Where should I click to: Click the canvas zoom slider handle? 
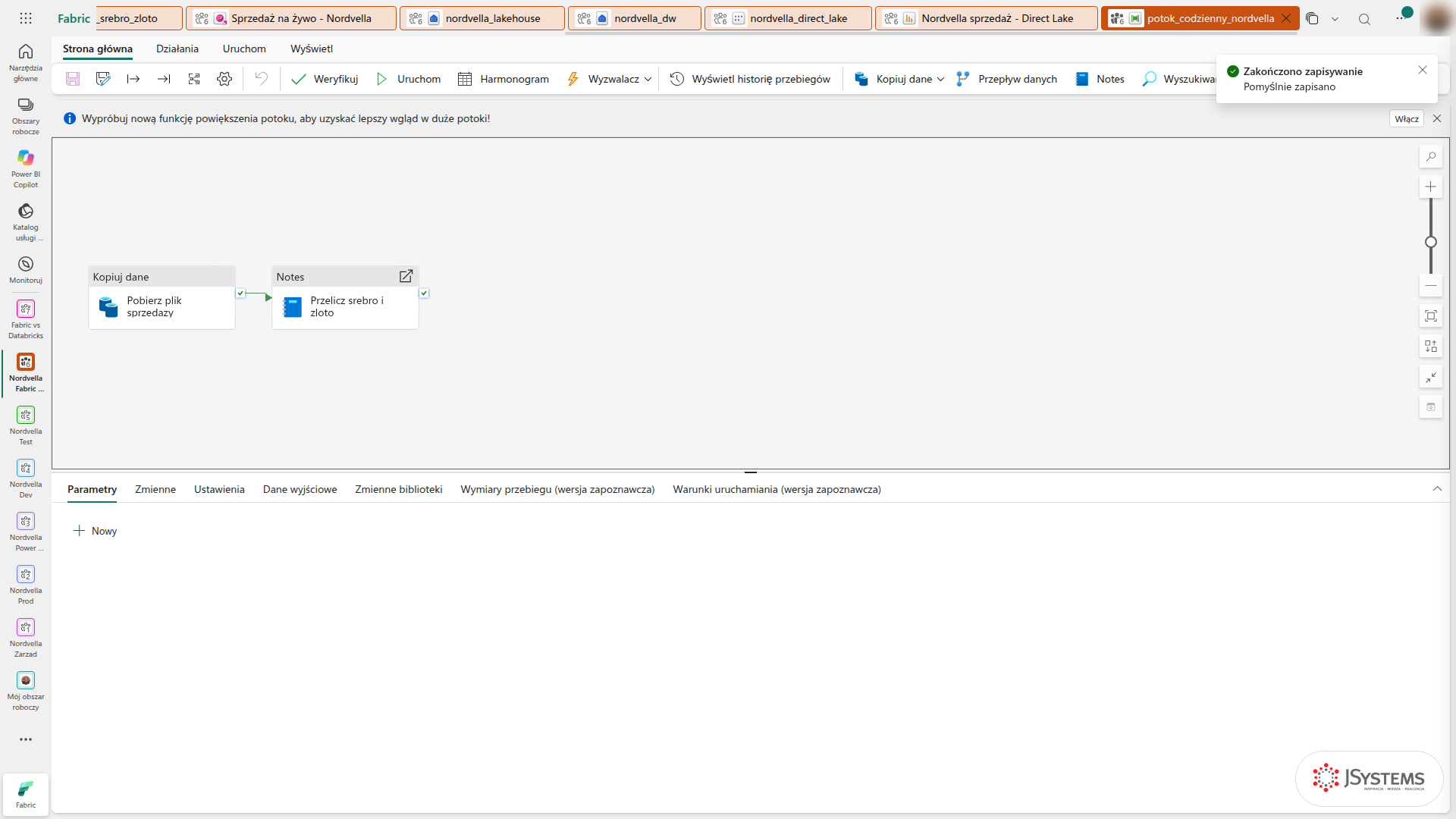[x=1431, y=242]
